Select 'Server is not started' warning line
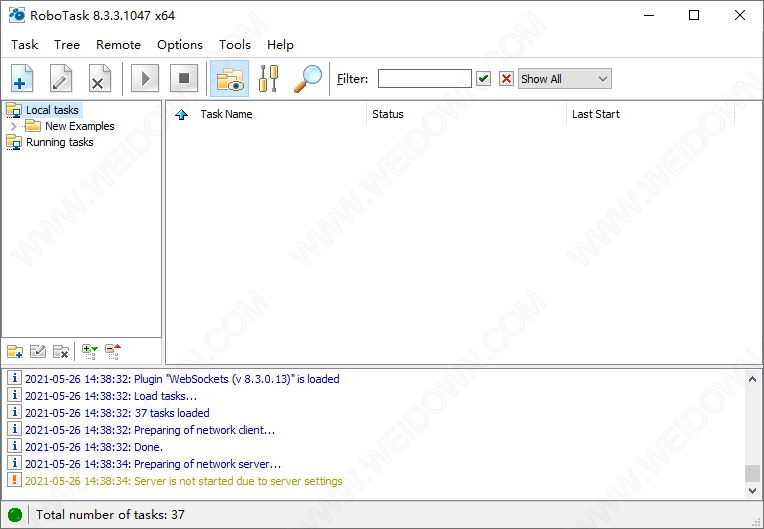 pos(184,481)
